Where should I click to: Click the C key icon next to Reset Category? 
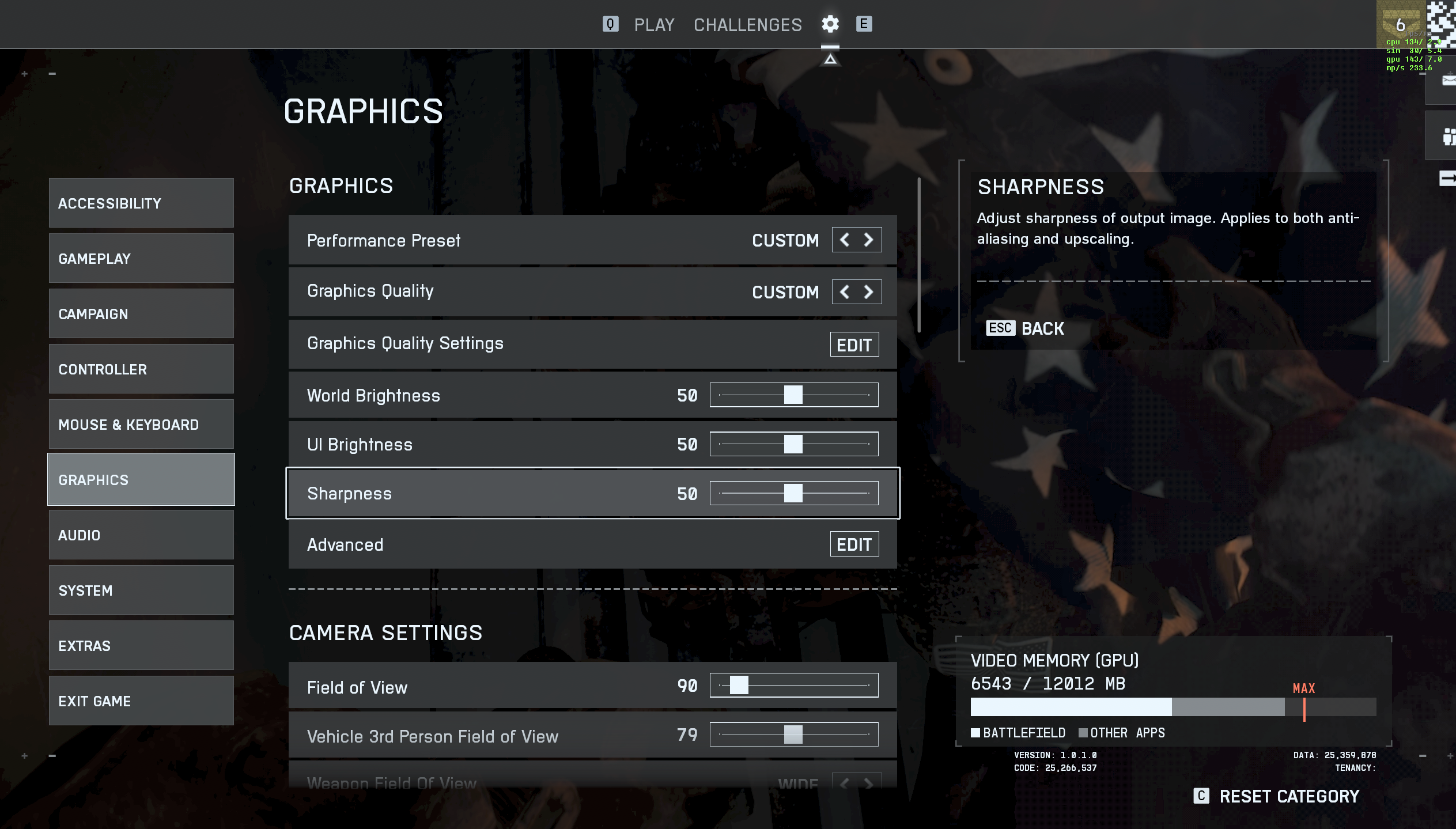click(1201, 796)
